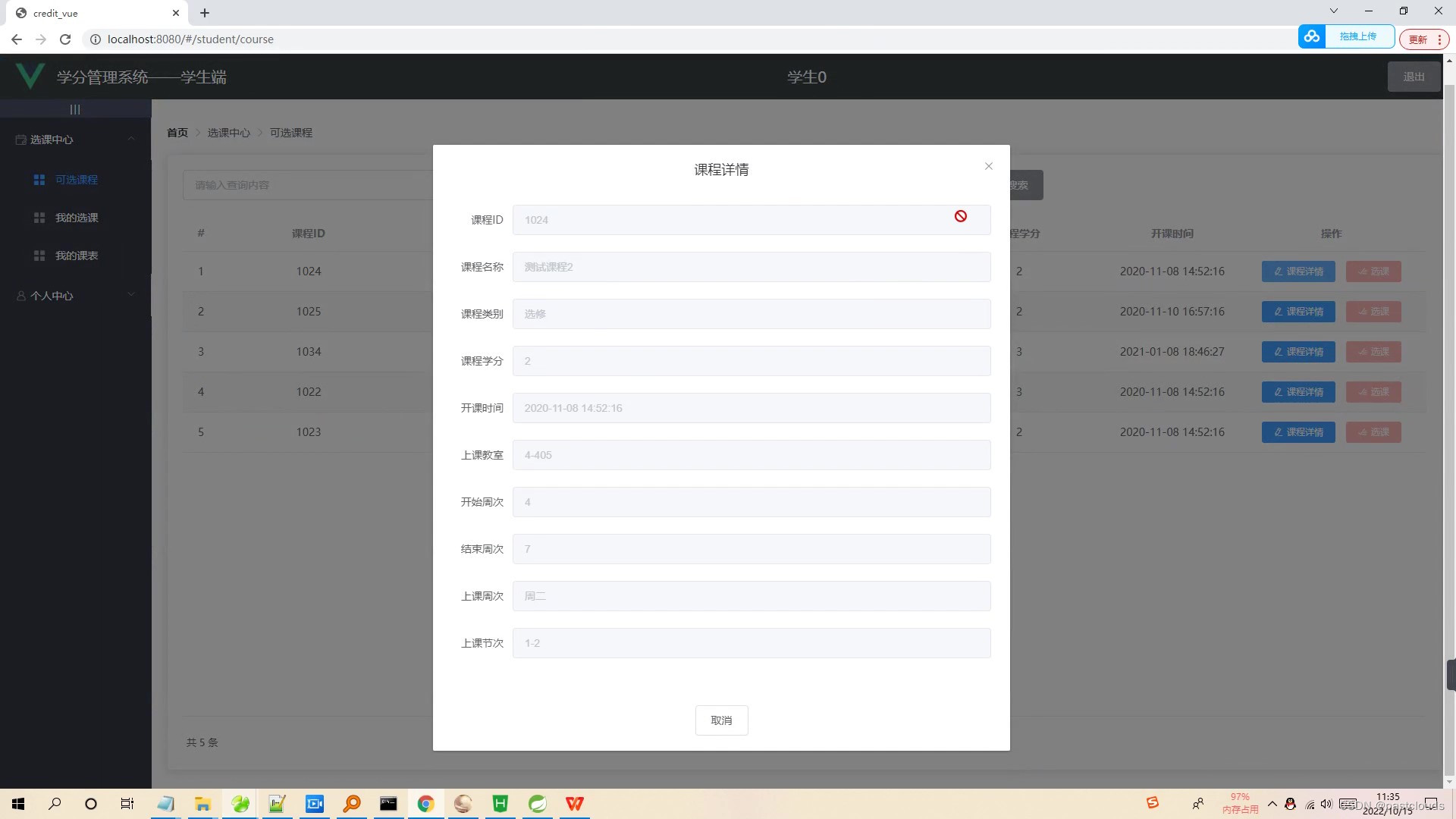This screenshot has width=1456, height=819.
Task: Open Chrome from the taskbar
Action: (425, 803)
